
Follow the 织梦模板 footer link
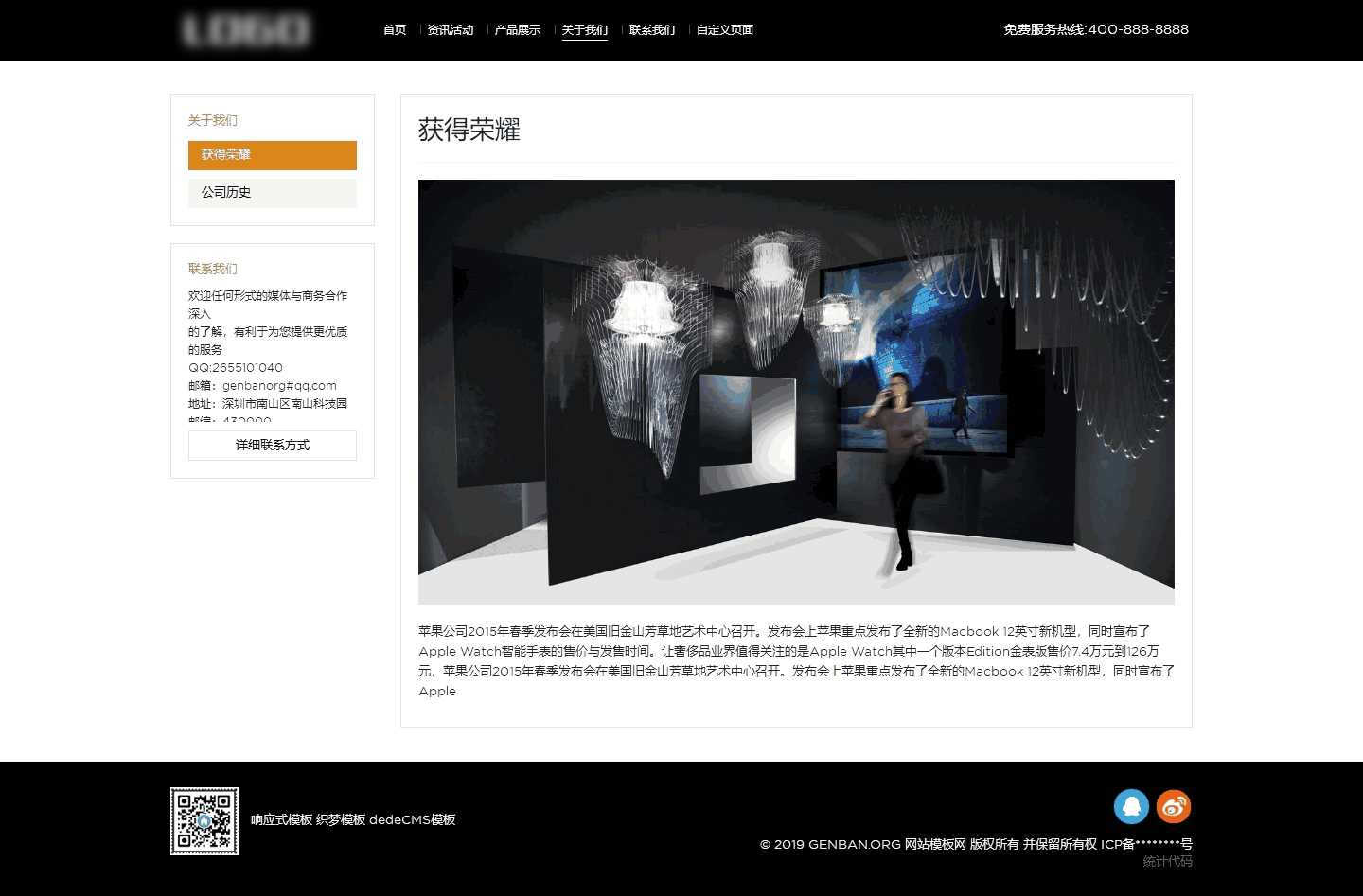tap(341, 820)
